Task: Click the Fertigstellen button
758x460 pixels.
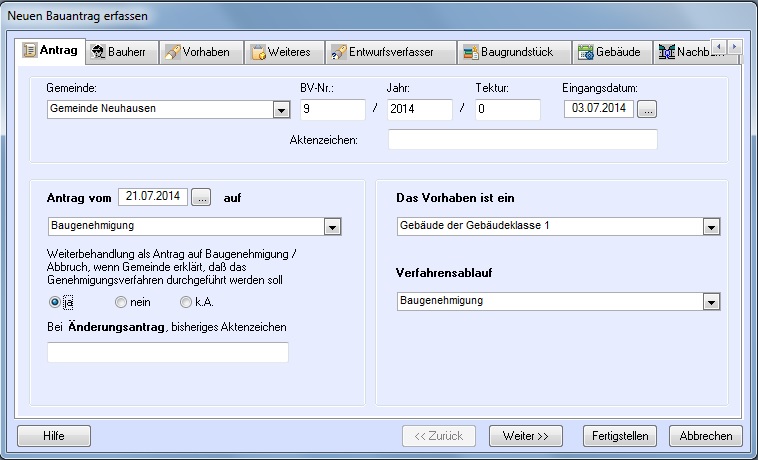Action: (x=621, y=436)
